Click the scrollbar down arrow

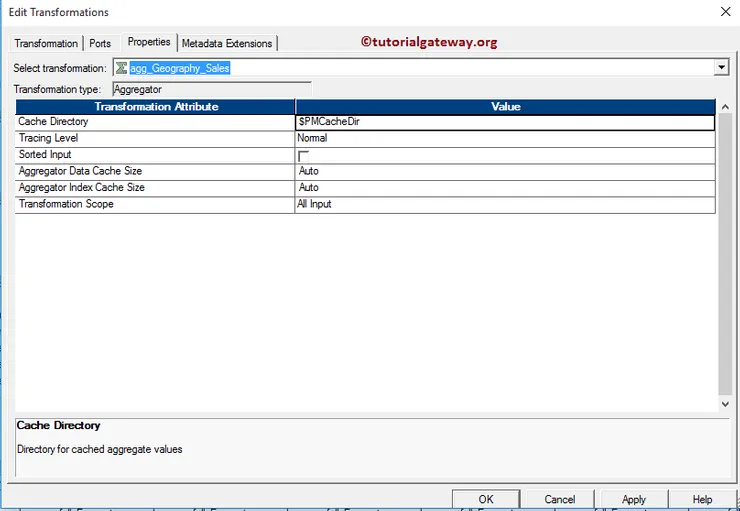pyautogui.click(x=725, y=404)
